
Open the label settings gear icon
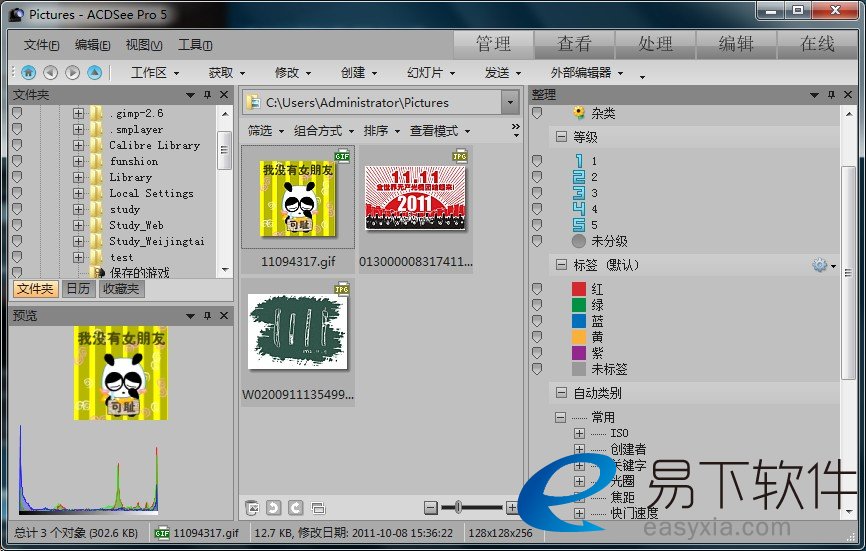[821, 265]
